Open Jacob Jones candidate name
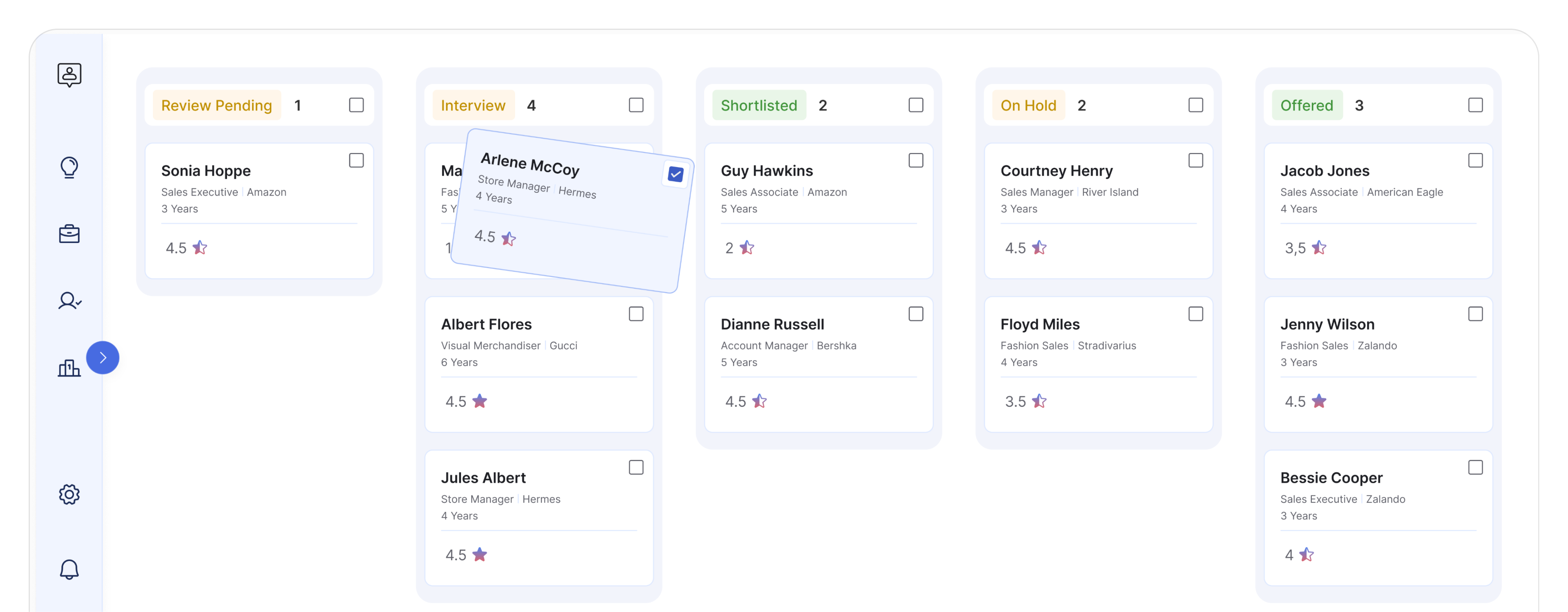The image size is (1568, 612). coord(1325,171)
